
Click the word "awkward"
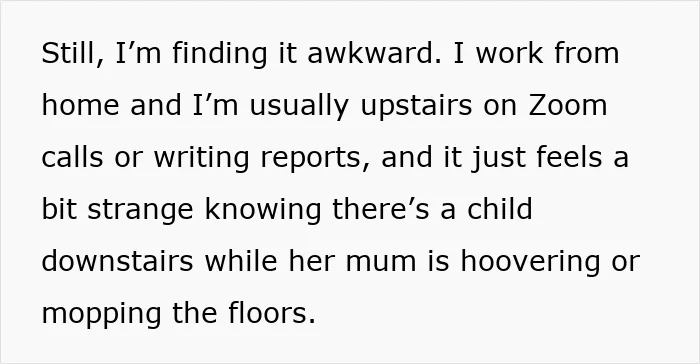pos(370,53)
